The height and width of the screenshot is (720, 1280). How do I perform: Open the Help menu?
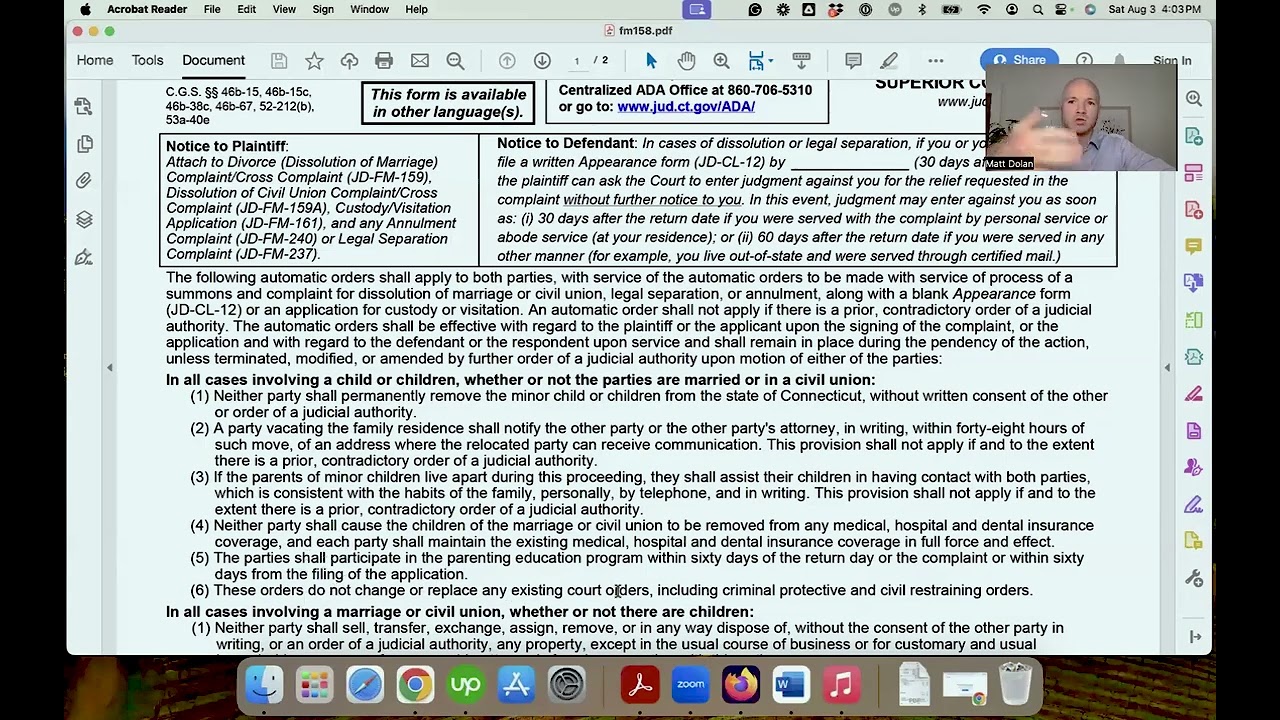point(416,9)
